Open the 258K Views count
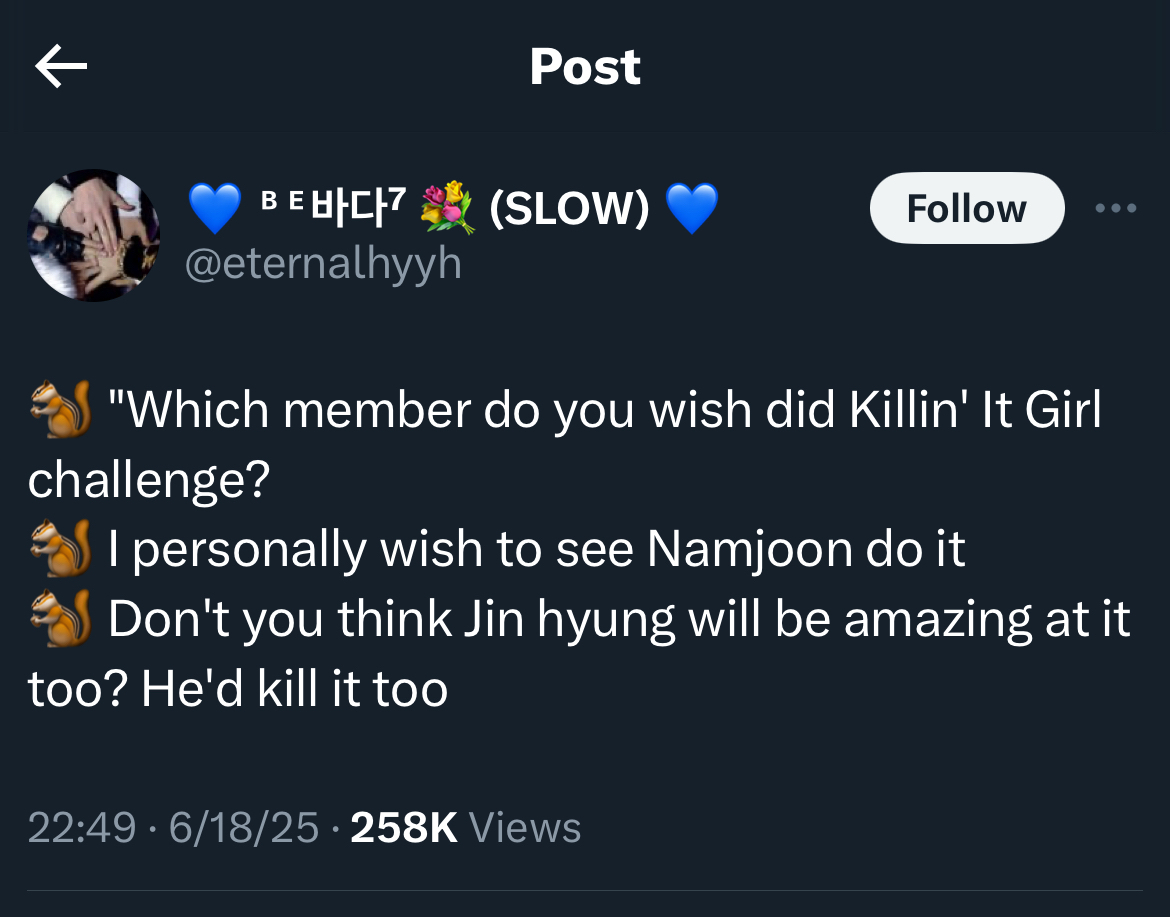 (466, 828)
